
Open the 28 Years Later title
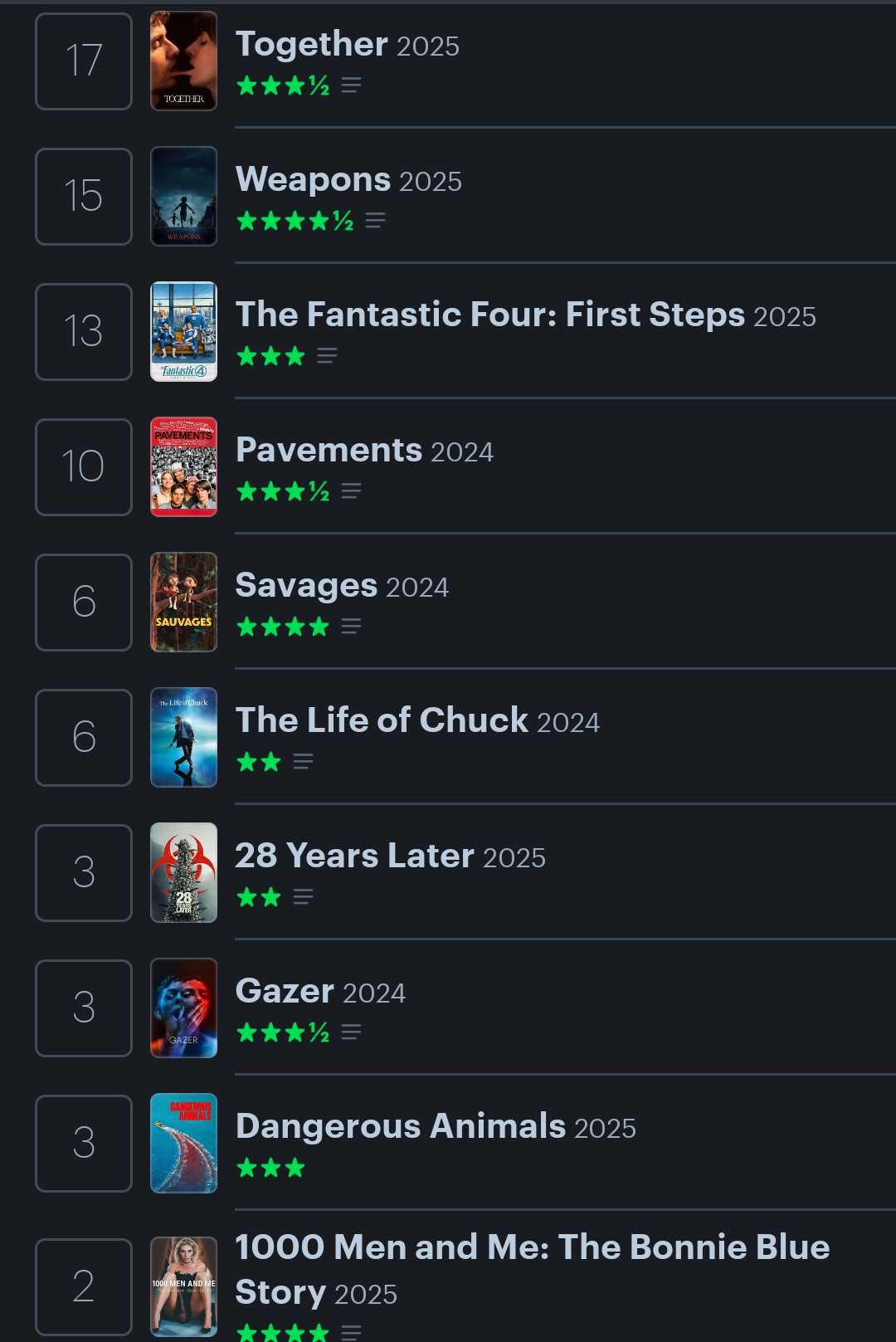click(354, 856)
